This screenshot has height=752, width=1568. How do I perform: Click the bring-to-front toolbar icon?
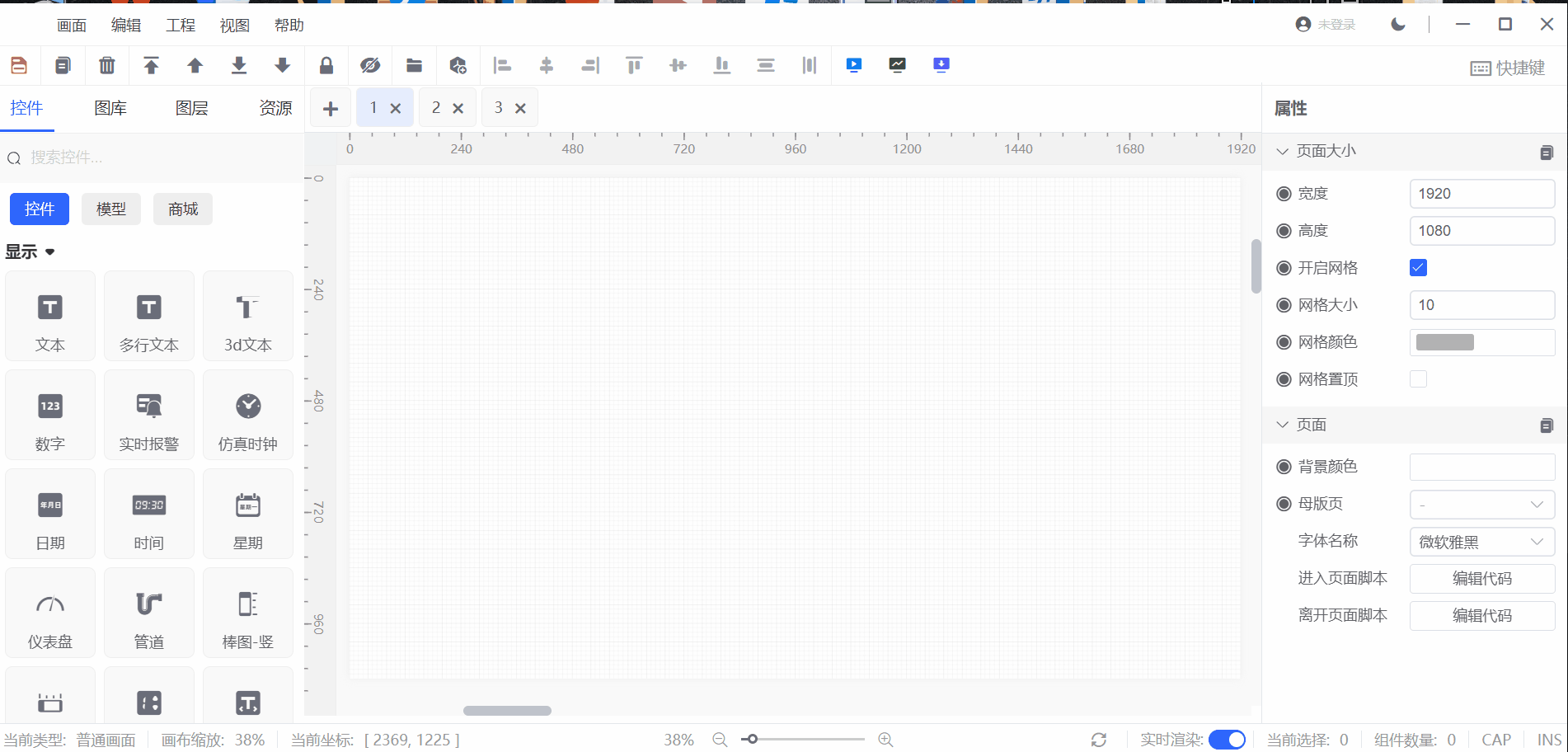point(151,65)
